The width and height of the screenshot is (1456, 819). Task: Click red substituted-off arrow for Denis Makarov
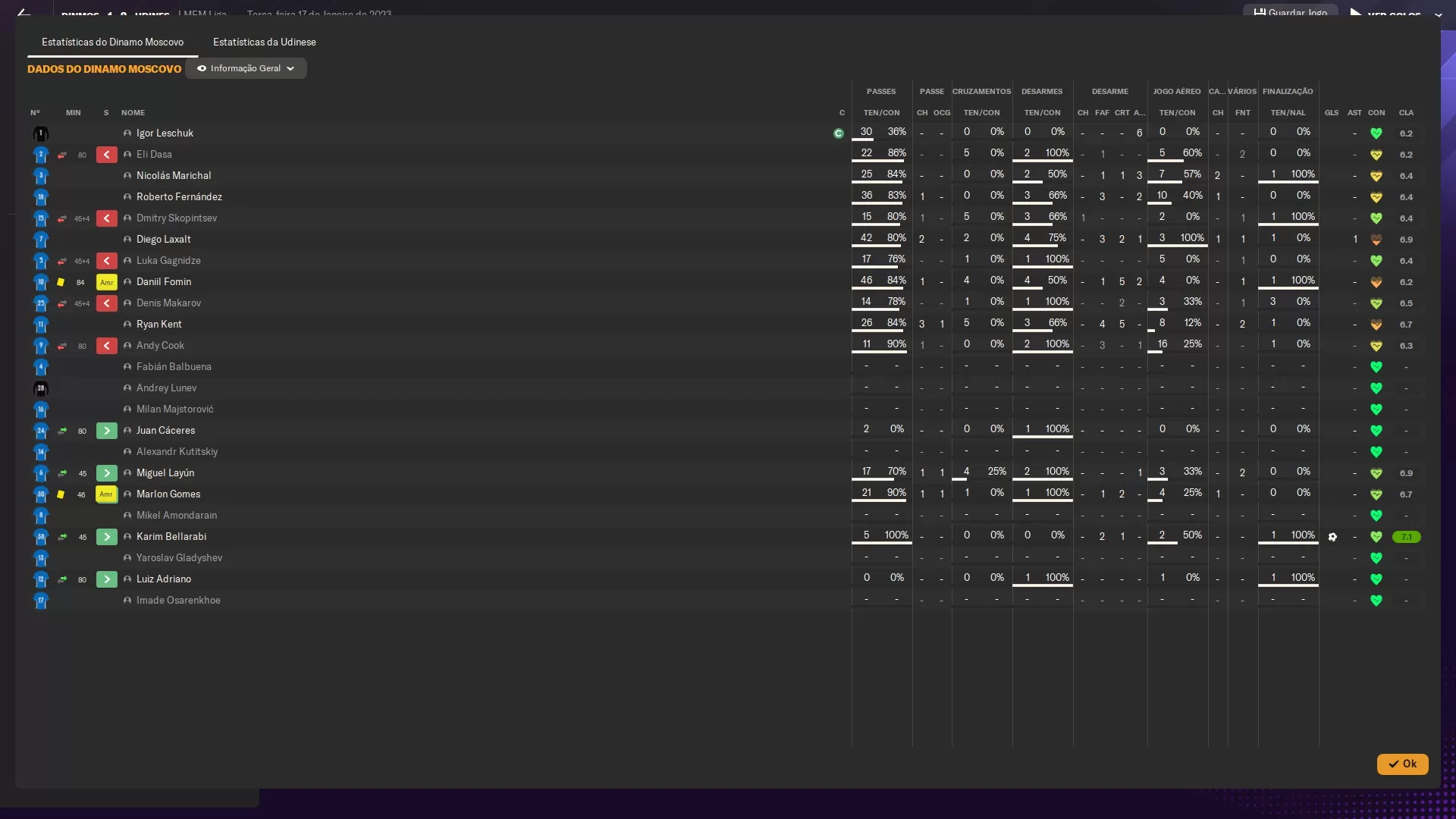point(107,303)
